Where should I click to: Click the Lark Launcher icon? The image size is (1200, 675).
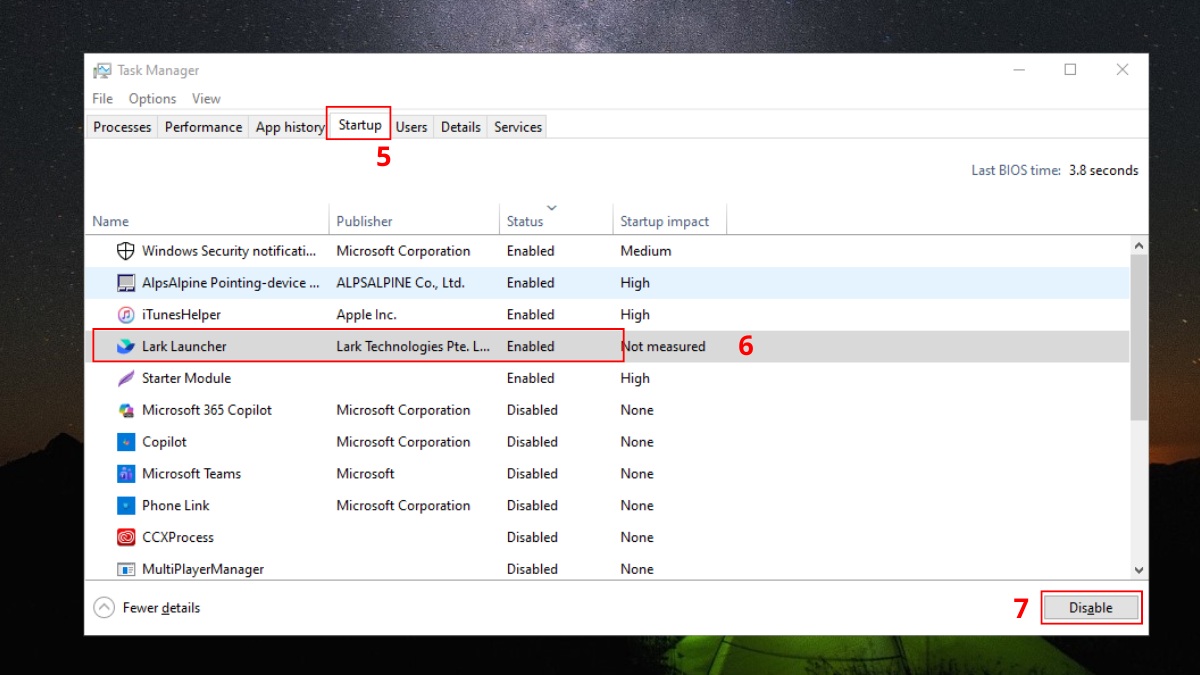coord(125,346)
